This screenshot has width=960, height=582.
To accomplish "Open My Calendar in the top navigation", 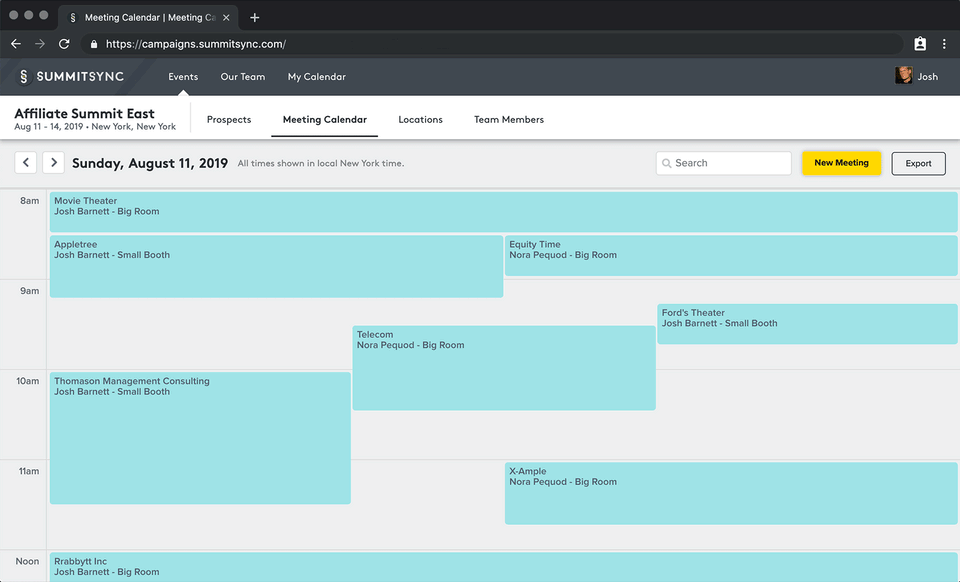I will click(x=317, y=76).
